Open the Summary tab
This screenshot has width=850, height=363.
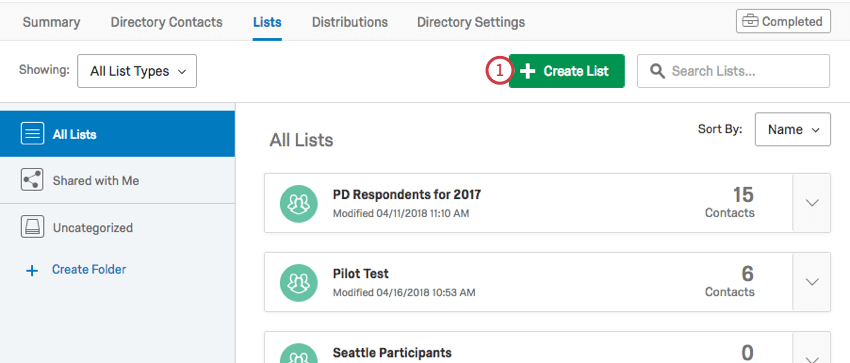click(51, 22)
